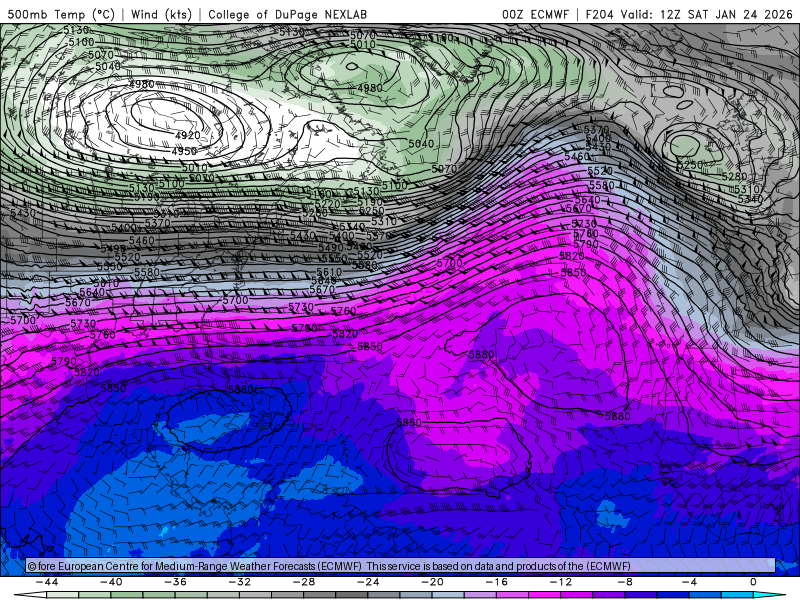This screenshot has height=600, width=800.
Task: Select the 5220 contour label
Action: coord(328,204)
